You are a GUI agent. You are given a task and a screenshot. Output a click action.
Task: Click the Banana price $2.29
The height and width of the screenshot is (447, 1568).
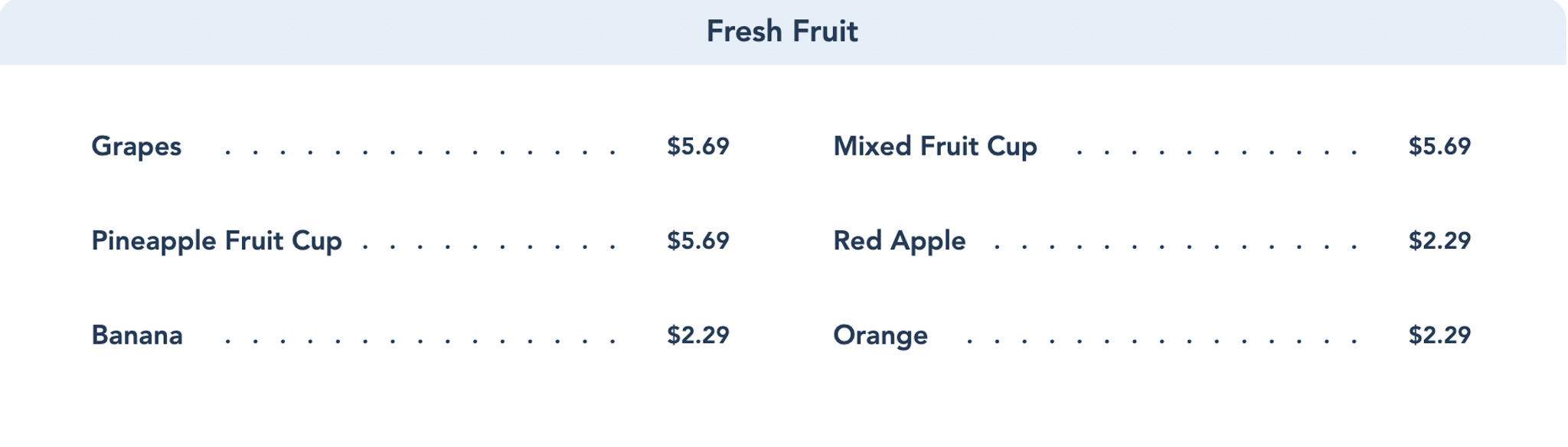click(x=697, y=335)
